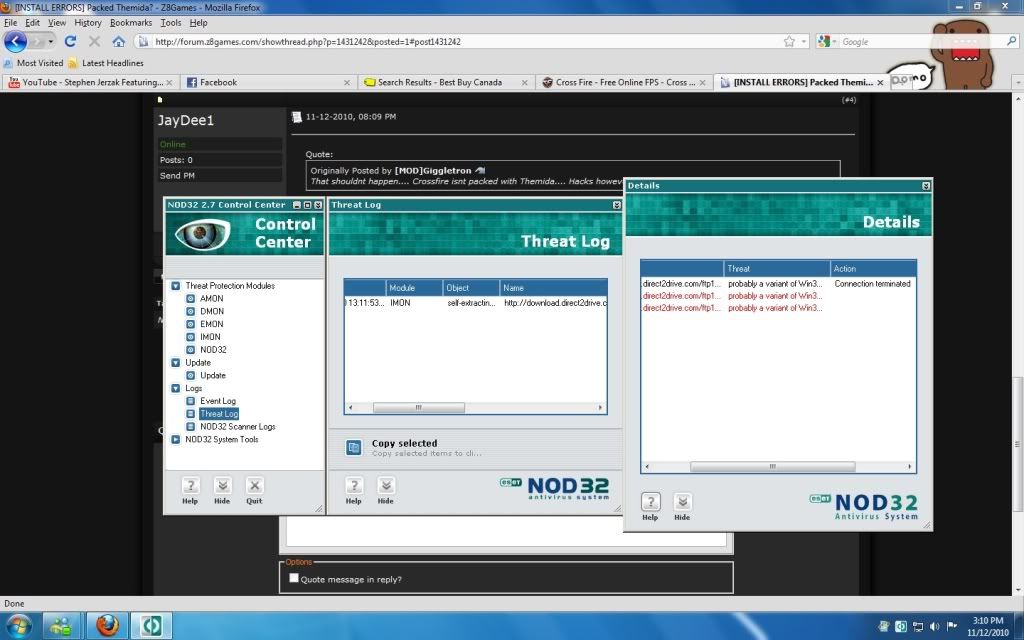Reload the page with refresh icon

click(x=70, y=42)
